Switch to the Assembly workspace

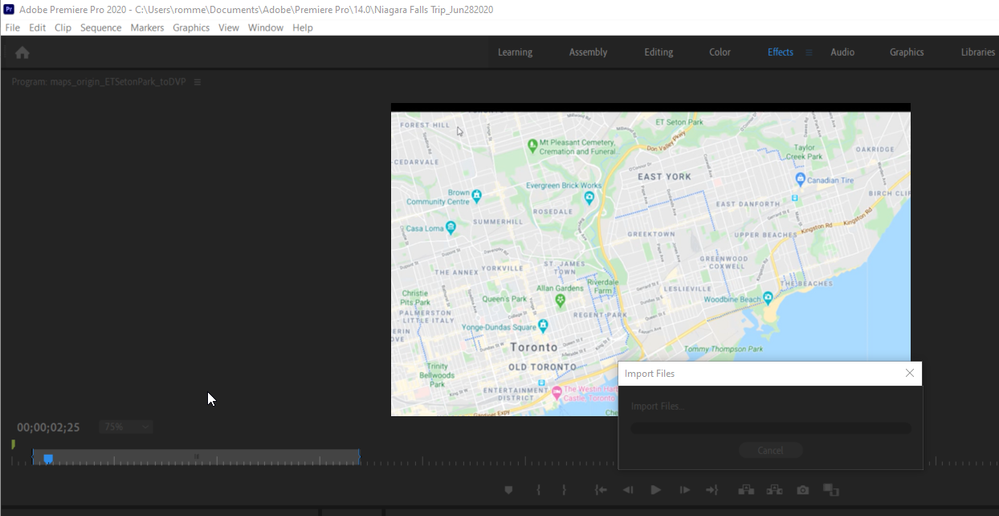[588, 52]
